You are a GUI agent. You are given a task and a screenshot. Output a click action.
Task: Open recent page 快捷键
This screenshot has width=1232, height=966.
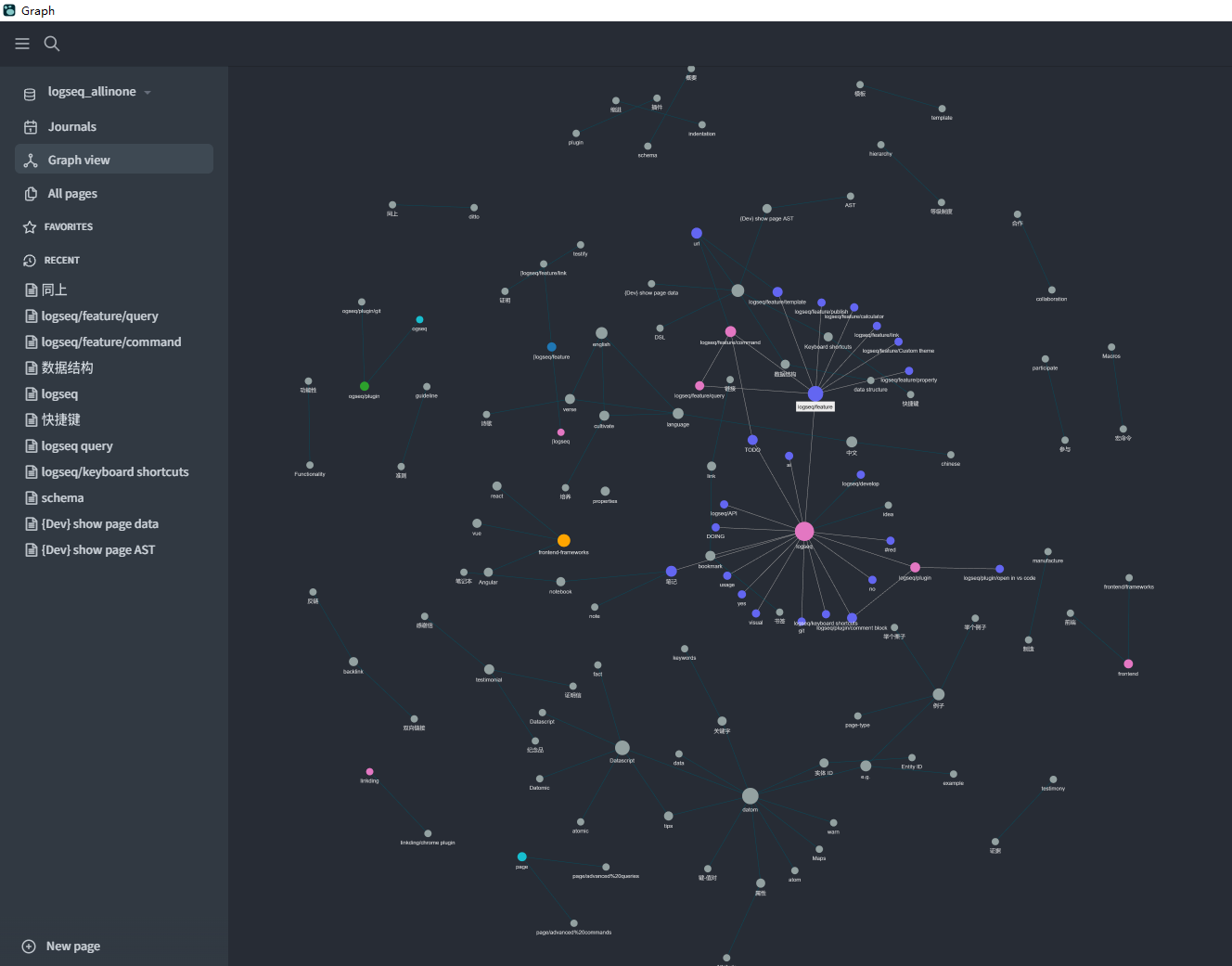click(x=60, y=419)
